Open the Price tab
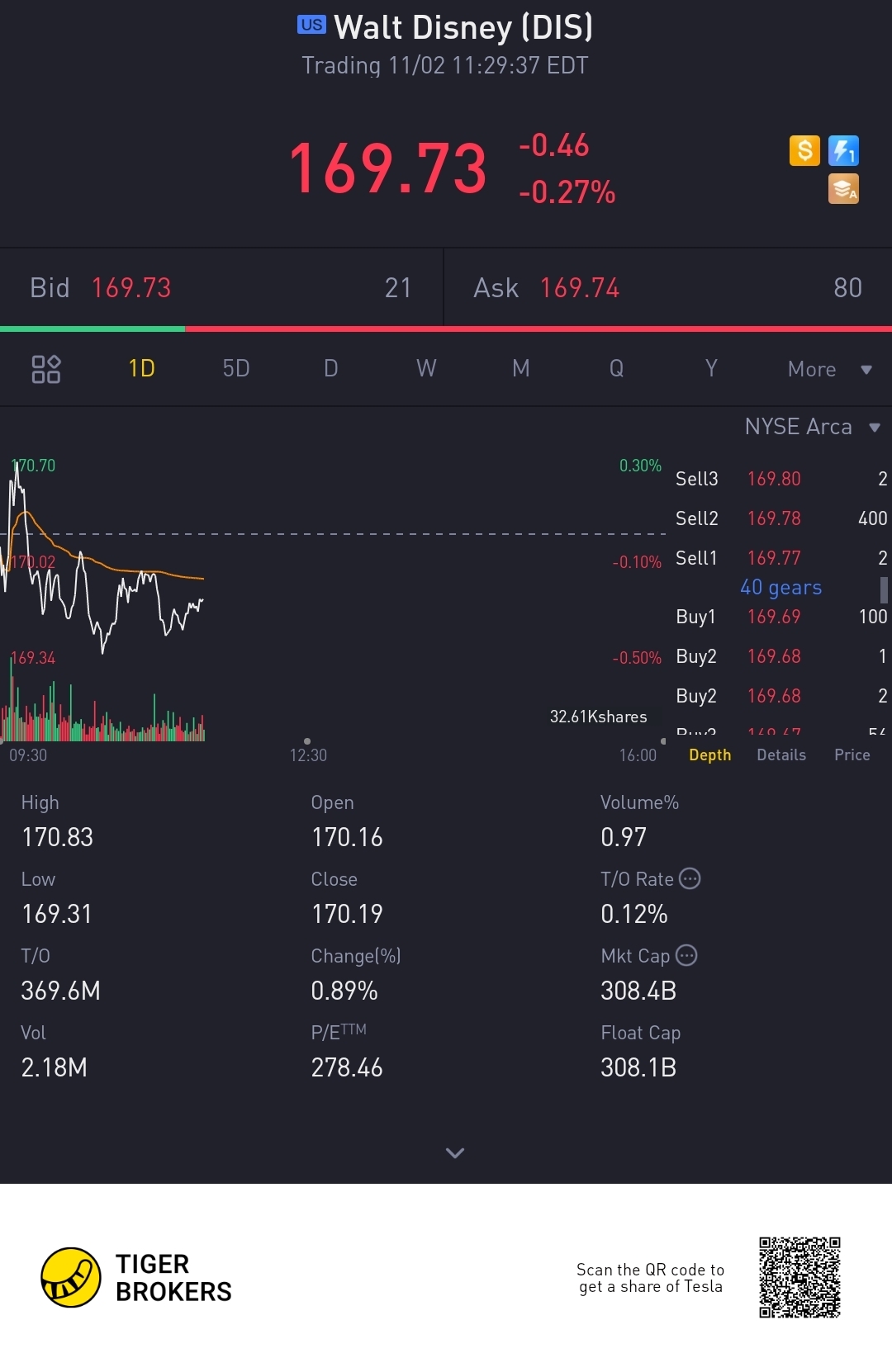 click(x=852, y=755)
